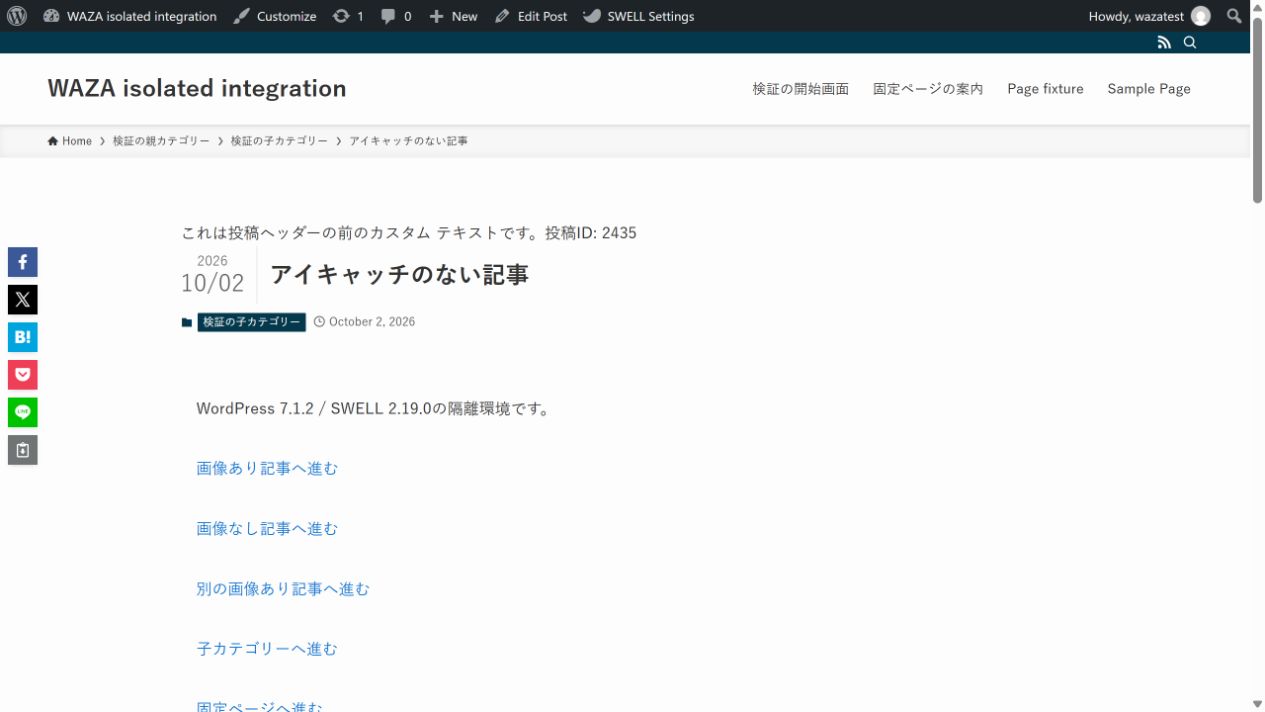The width and height of the screenshot is (1265, 712).
Task: Follow 子カテゴリーへ進む link
Action: point(267,649)
